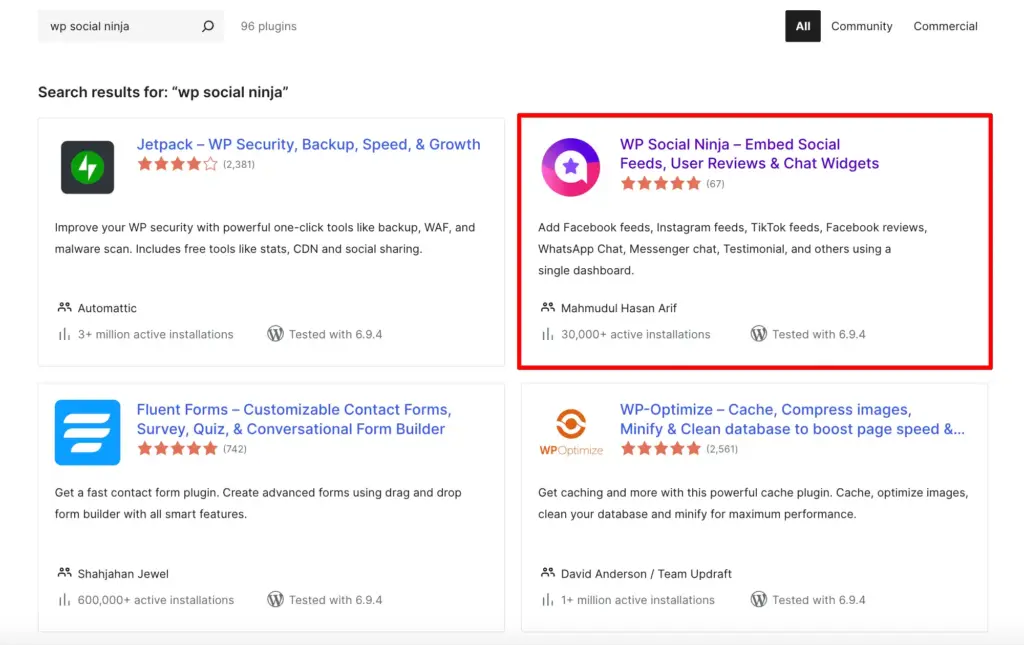Click the people icon beside Automattic
The image size is (1024, 645).
tap(64, 307)
